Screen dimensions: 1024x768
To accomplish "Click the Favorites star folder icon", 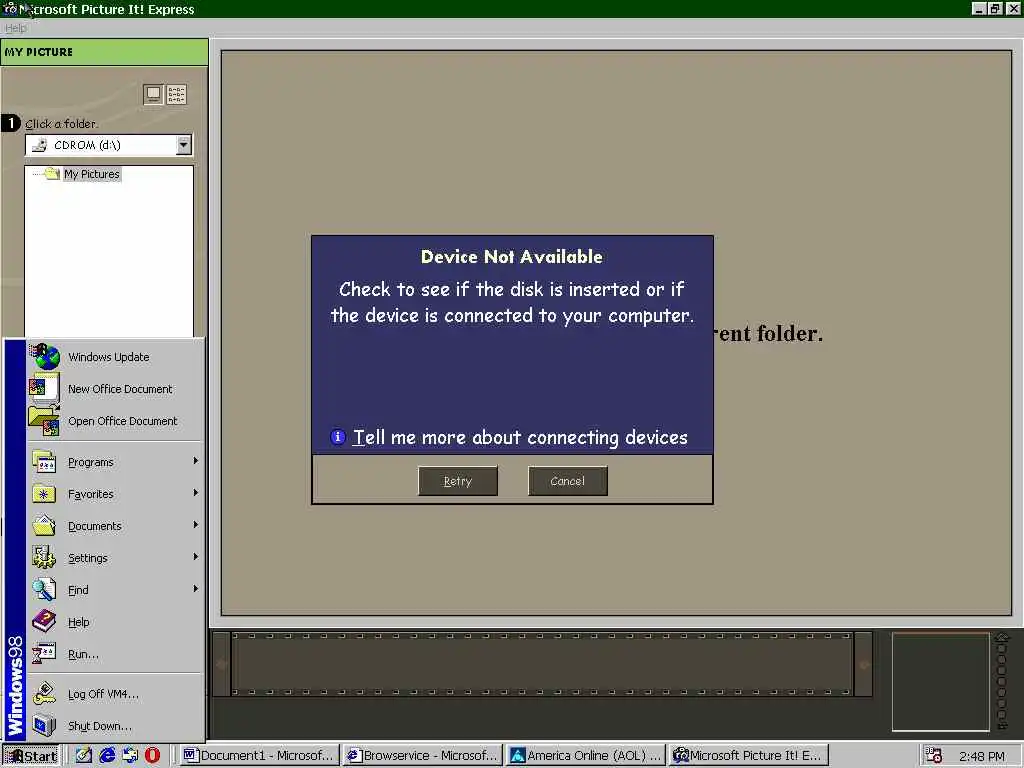I will coord(44,494).
